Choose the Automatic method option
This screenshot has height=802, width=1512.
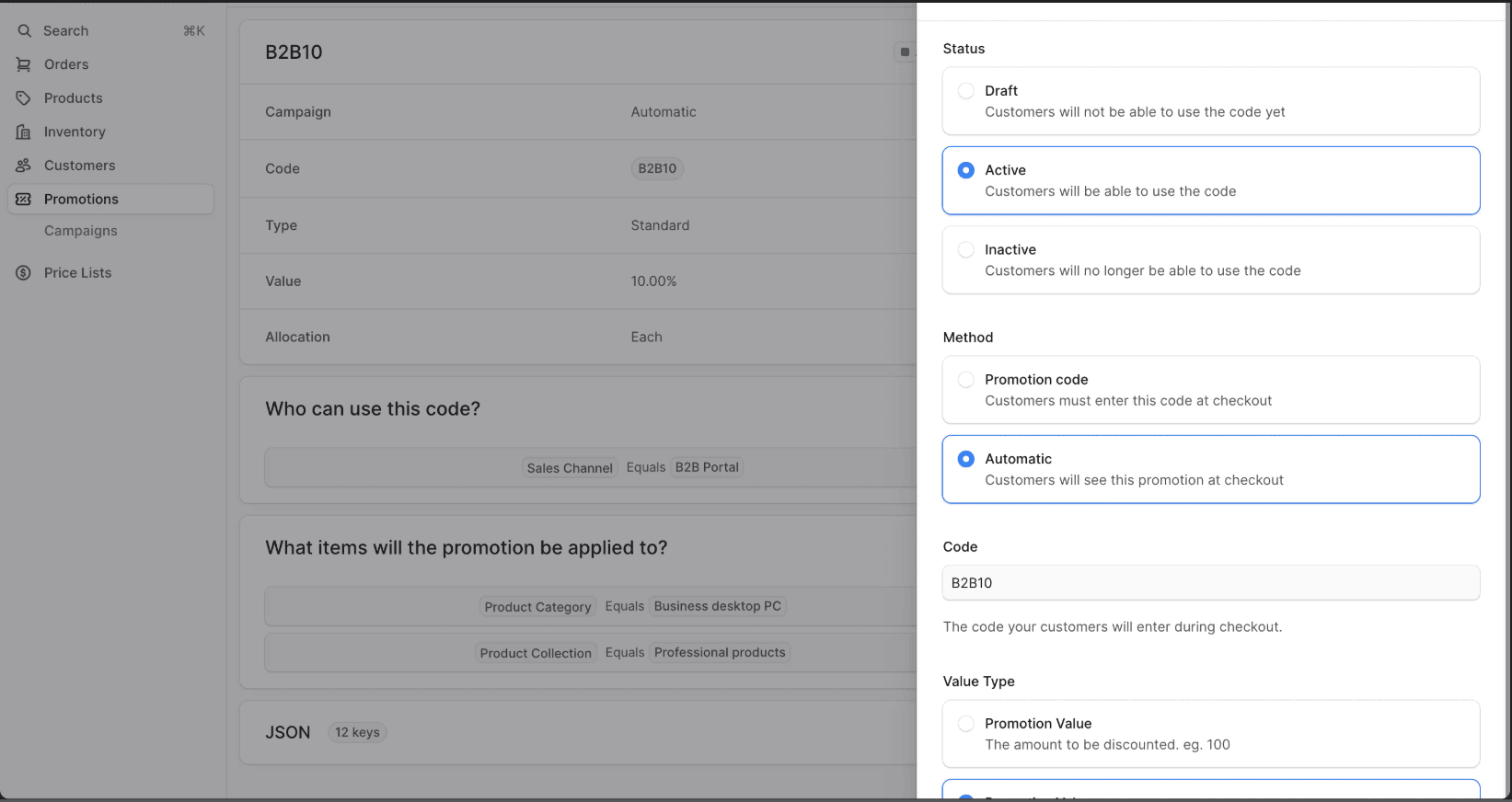[966, 459]
